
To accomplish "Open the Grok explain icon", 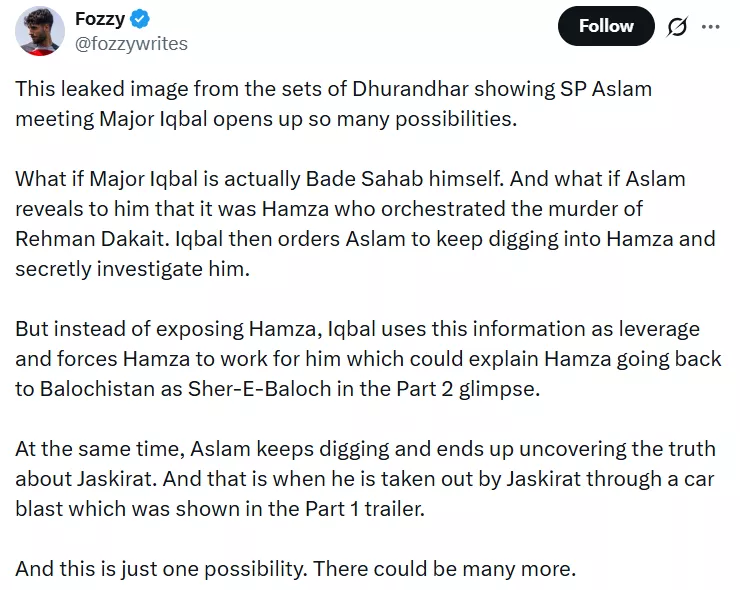I will coord(677,27).
